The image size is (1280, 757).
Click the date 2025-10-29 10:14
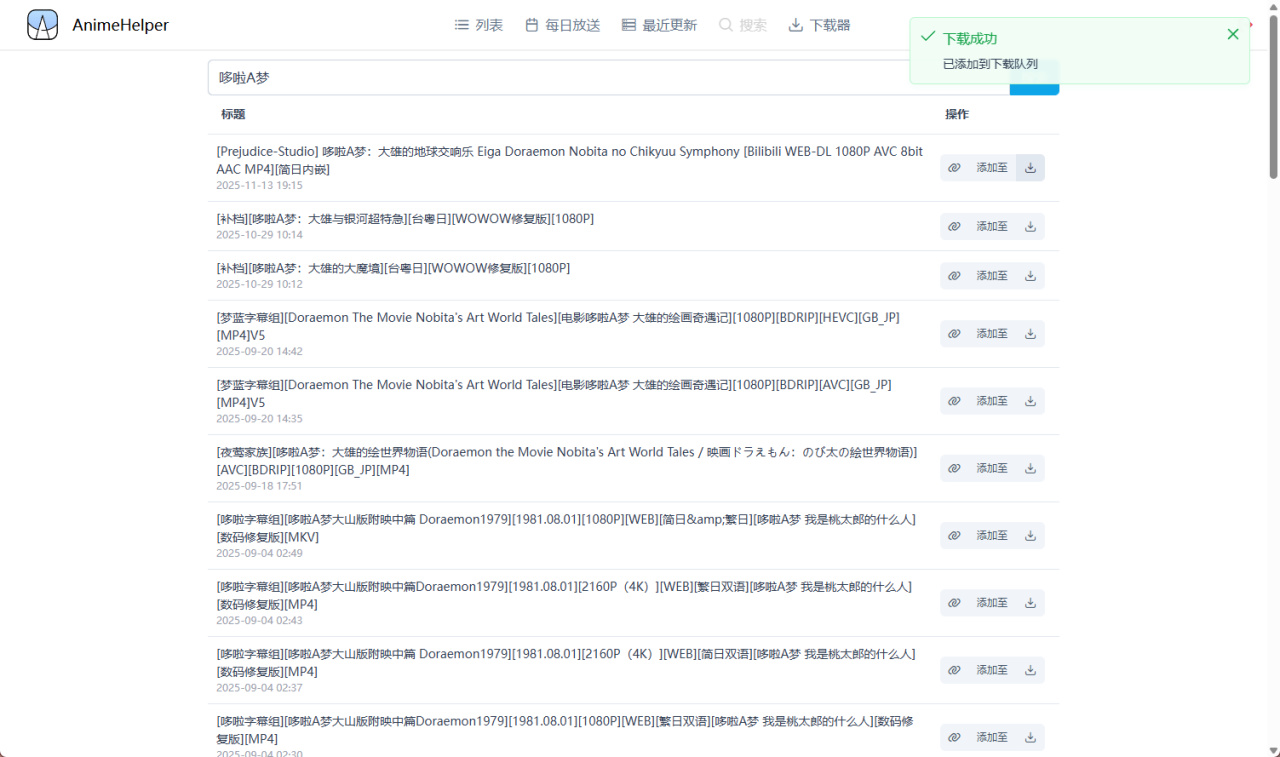click(259, 235)
